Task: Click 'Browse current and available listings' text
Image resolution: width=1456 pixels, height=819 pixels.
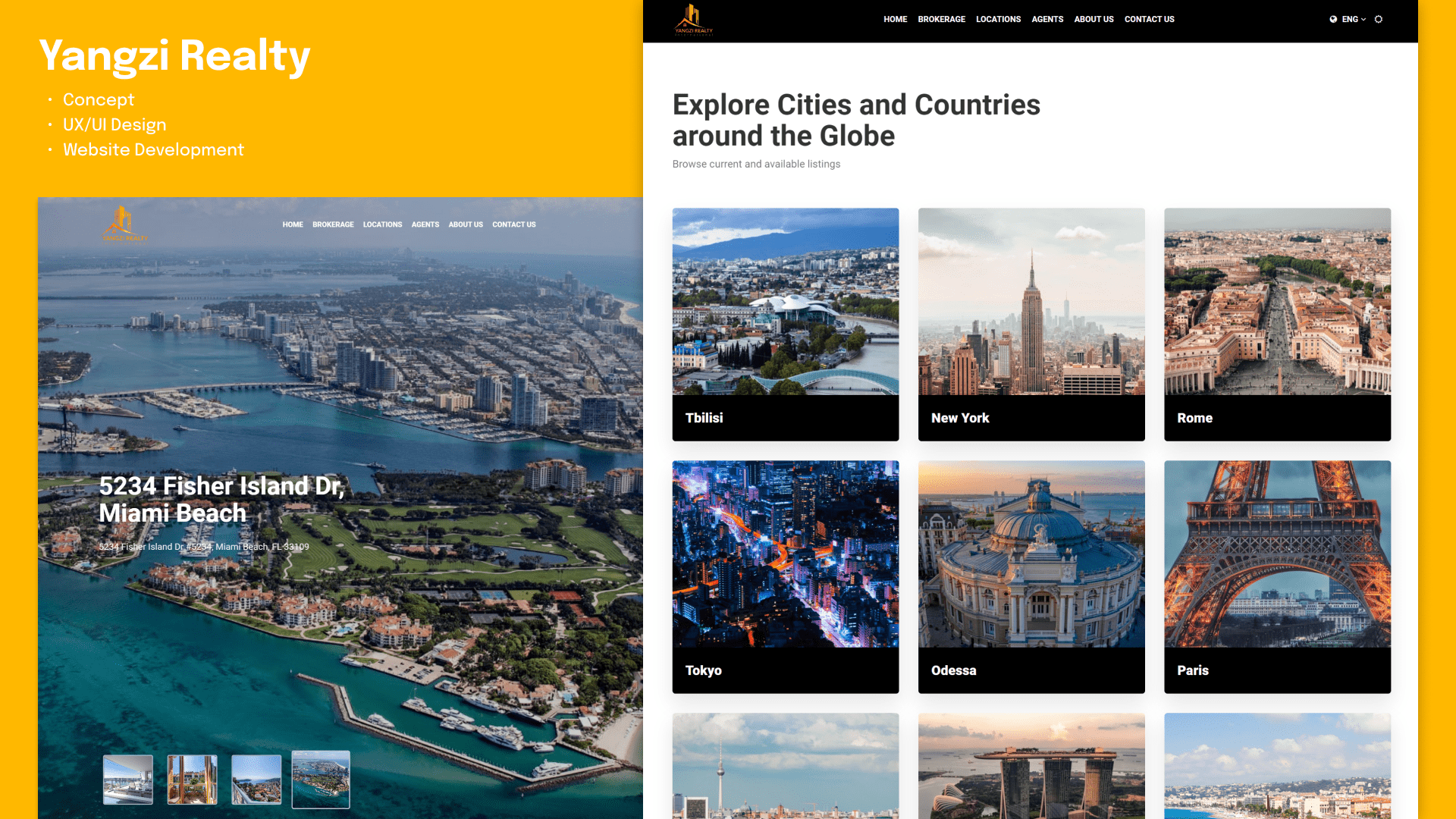Action: (x=756, y=164)
